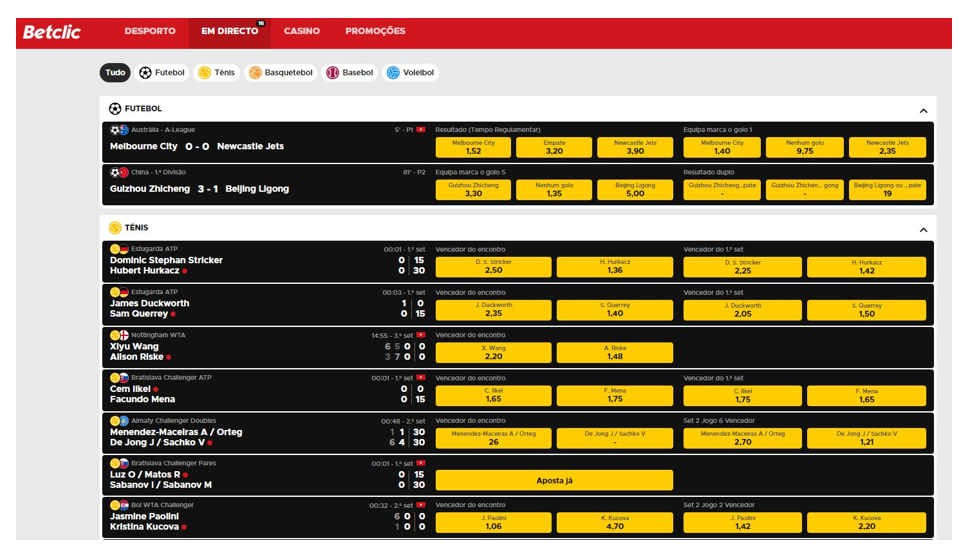Switch to Em Directo tab

tap(229, 31)
